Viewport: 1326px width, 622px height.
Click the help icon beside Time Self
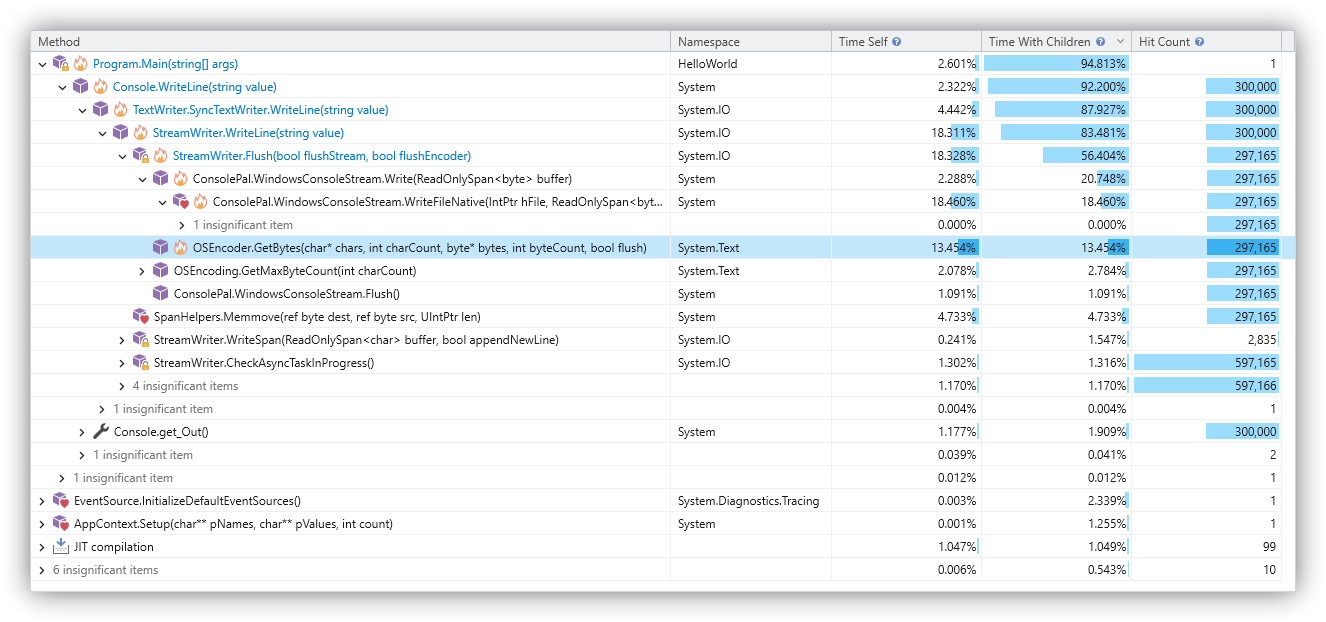(896, 42)
